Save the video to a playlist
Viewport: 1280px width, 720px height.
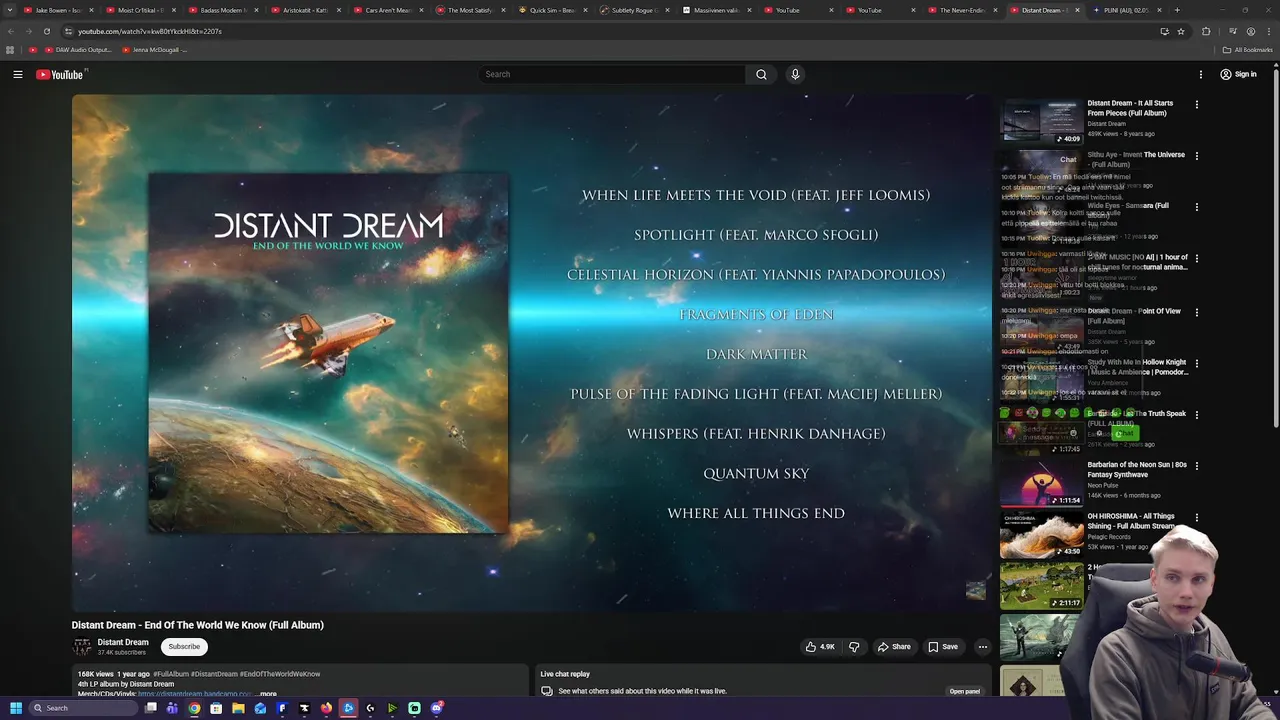click(x=943, y=647)
